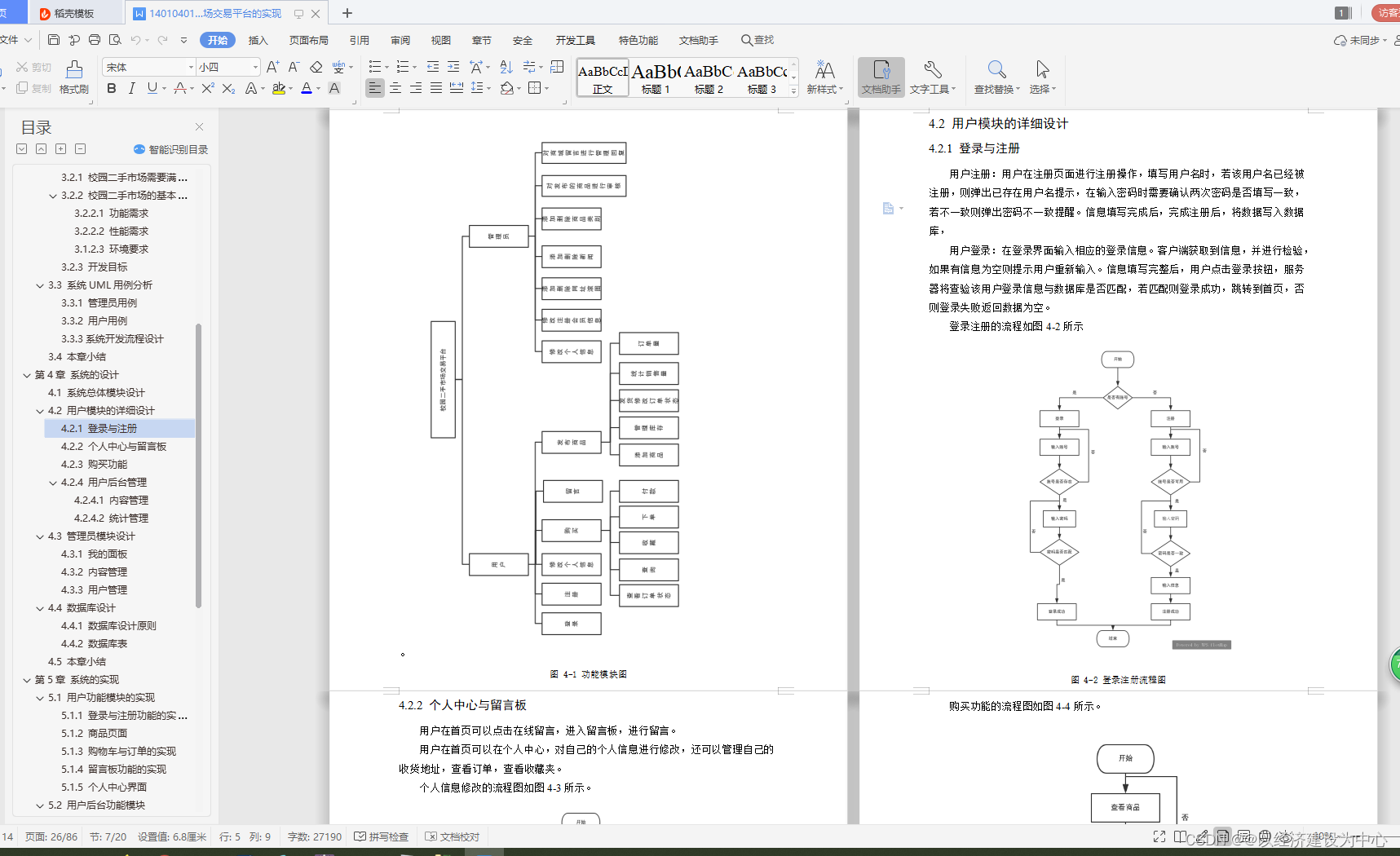Open the 稻壳模板 tab
This screenshot has height=856, width=1400.
pyautogui.click(x=74, y=13)
